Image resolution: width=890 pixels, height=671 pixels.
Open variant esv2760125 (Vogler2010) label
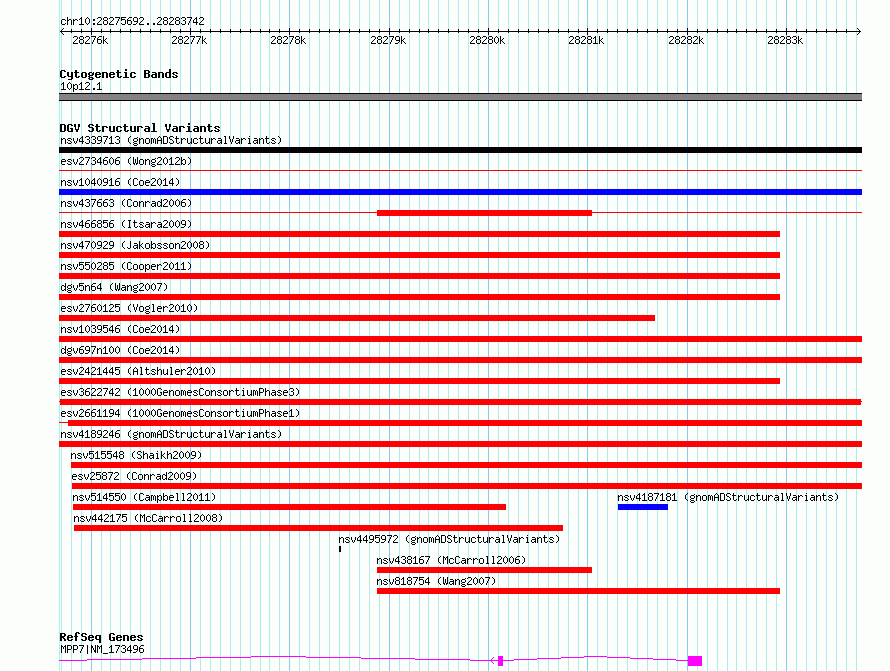tap(129, 308)
